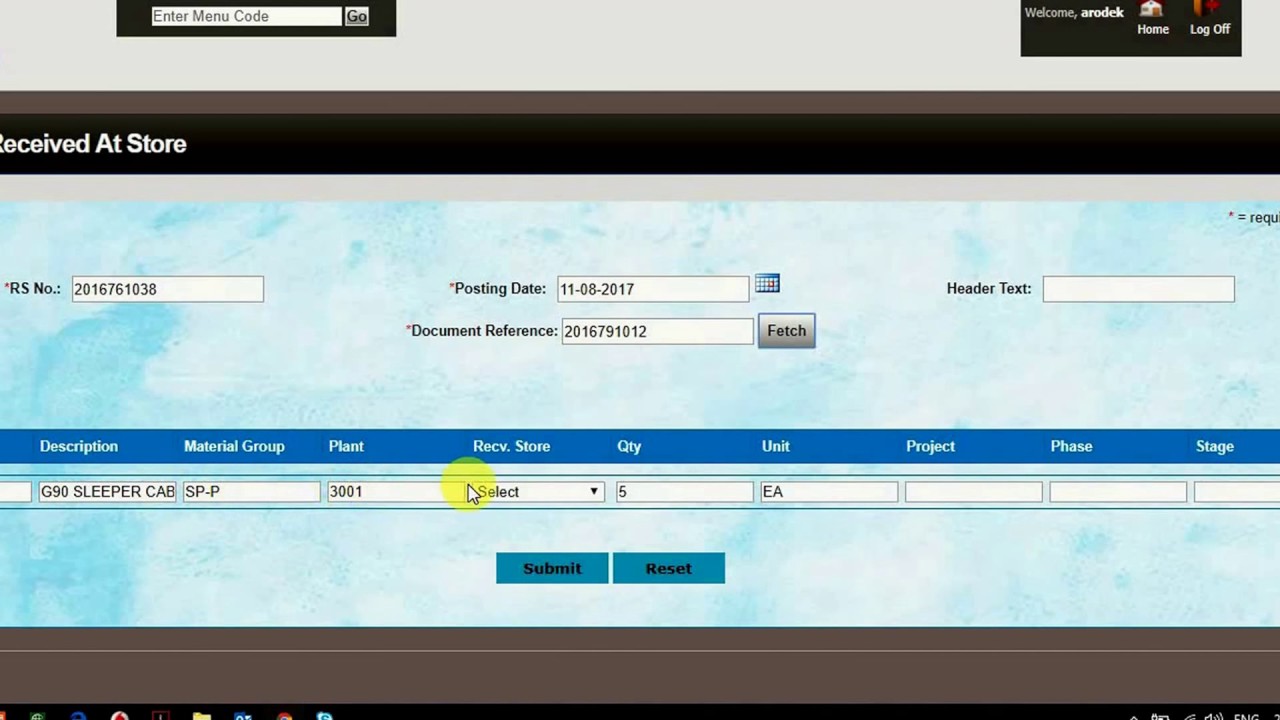Click the Plant column header
This screenshot has width=1280, height=720.
click(x=346, y=446)
